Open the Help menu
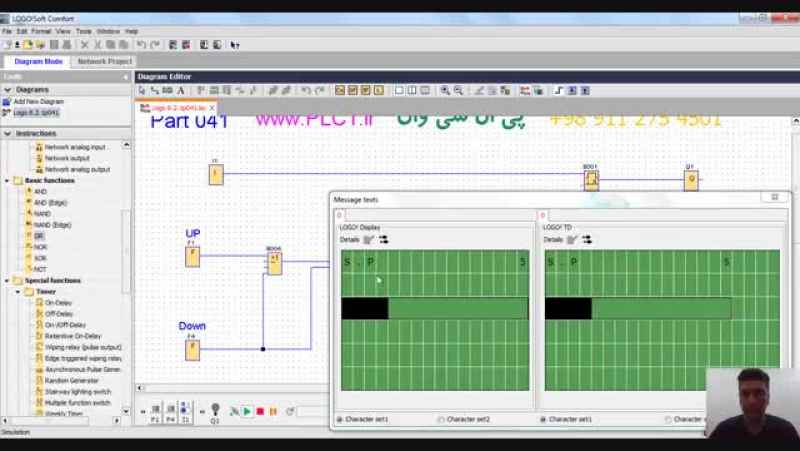The width and height of the screenshot is (800, 451). (132, 31)
